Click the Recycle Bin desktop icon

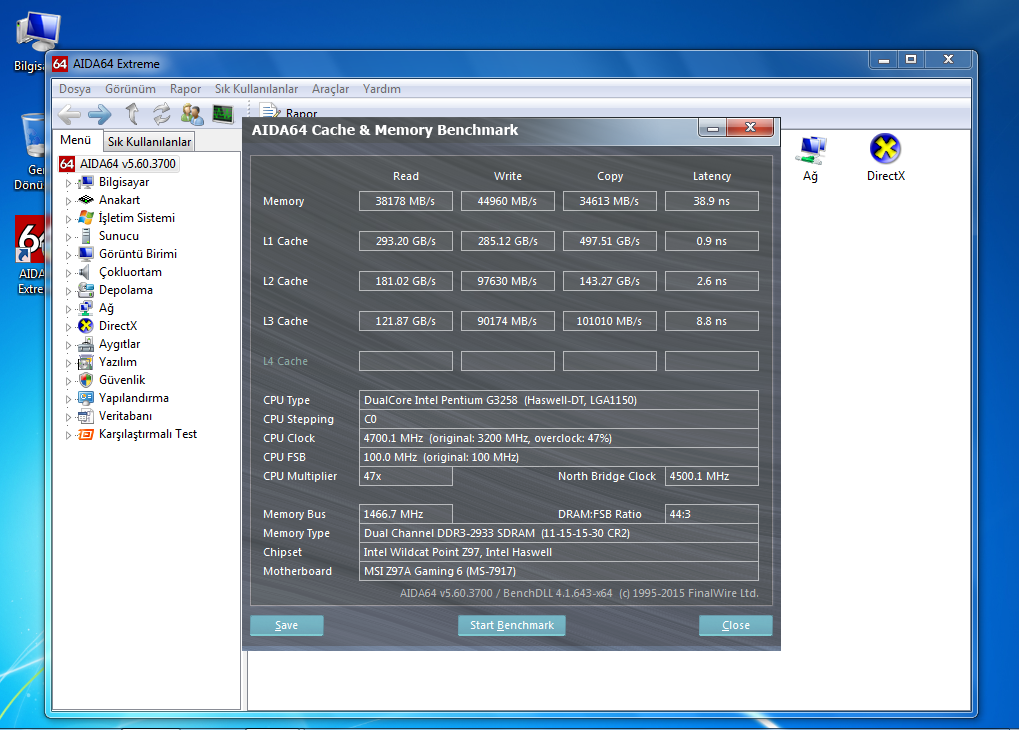pos(32,135)
